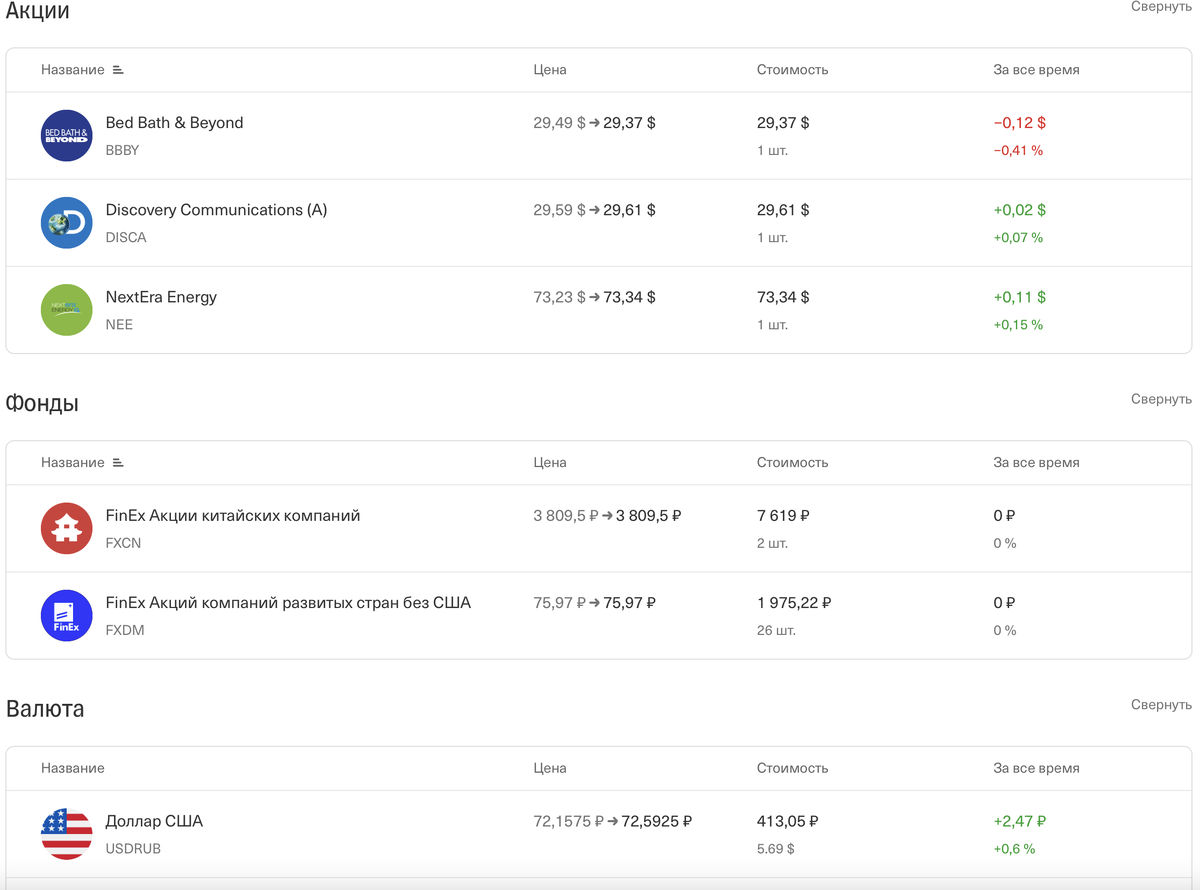Viewport: 1200px width, 890px height.
Task: Click the red FXCN pagoda icon
Action: tap(67, 529)
